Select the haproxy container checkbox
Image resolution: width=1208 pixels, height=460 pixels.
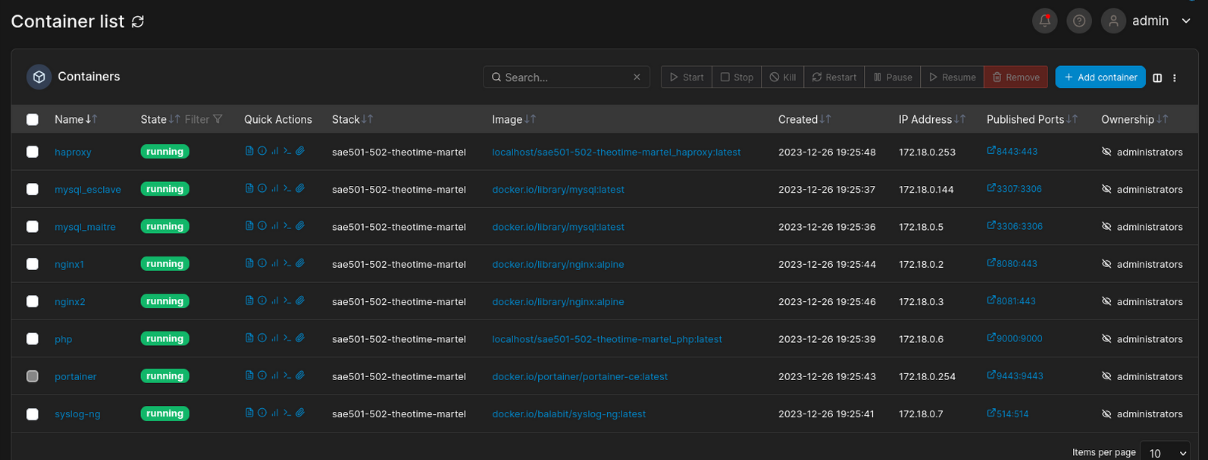pos(32,152)
